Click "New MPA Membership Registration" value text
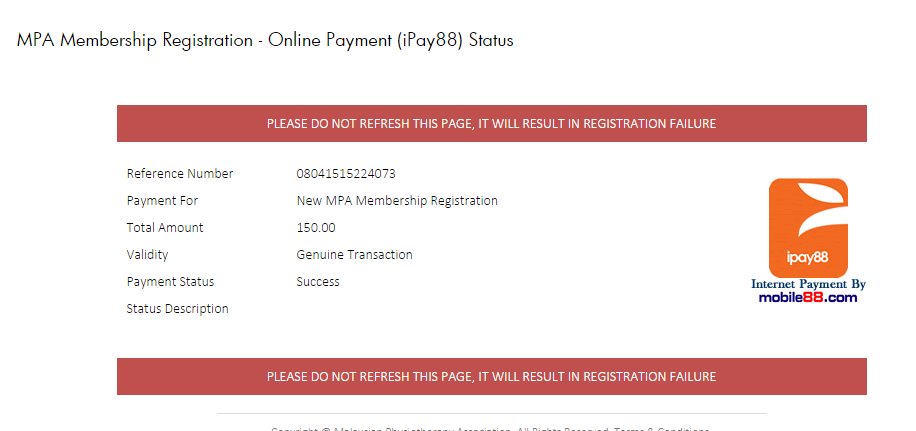 [397, 201]
